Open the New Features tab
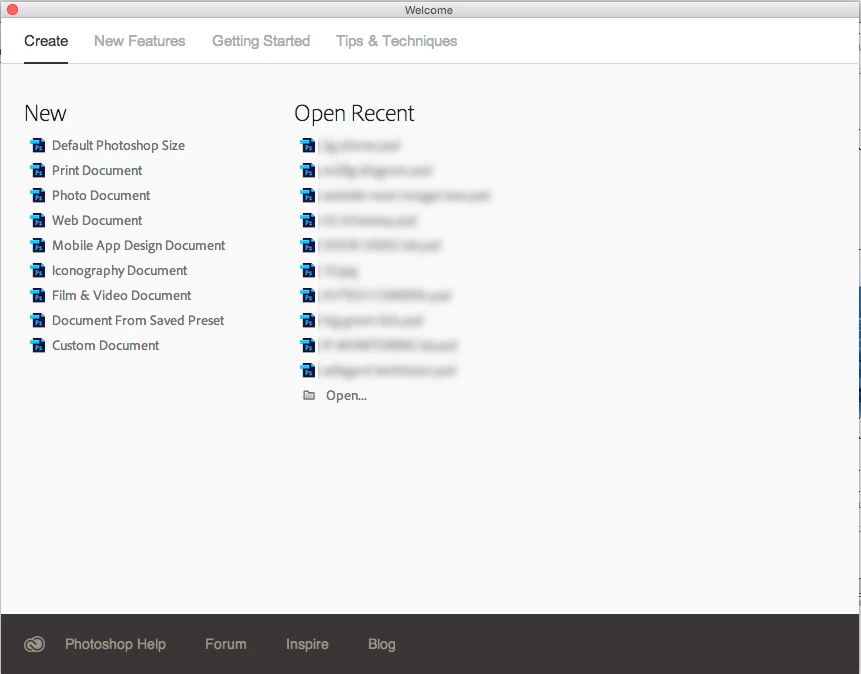The image size is (861, 674). tap(139, 41)
